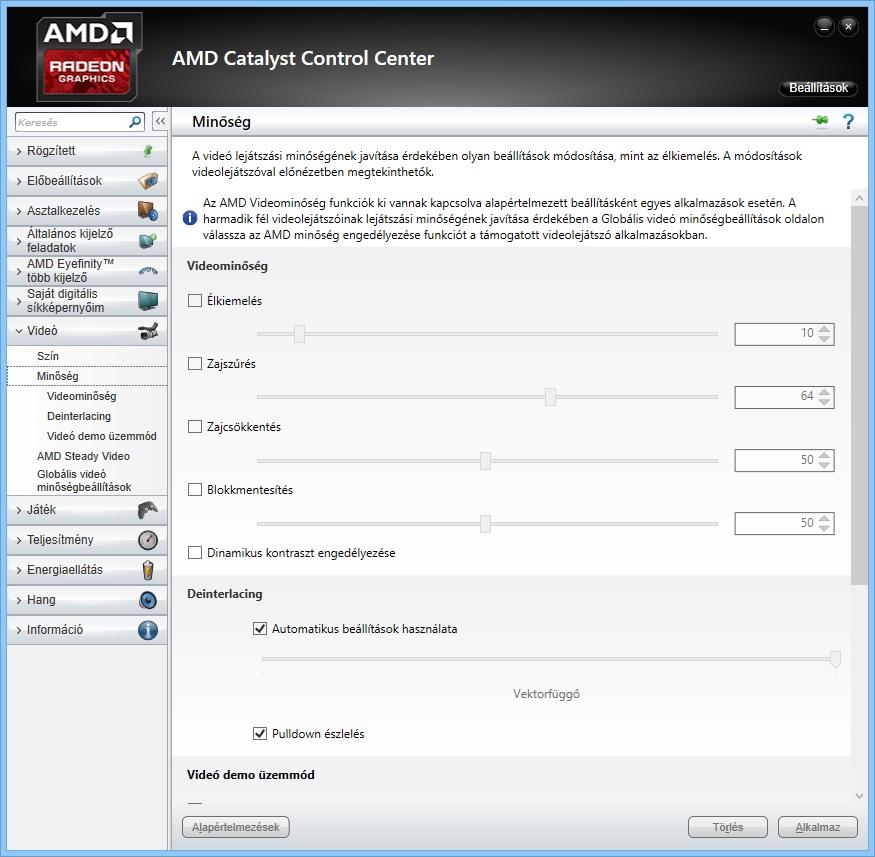875x857 pixels.
Task: Open the Szín video page
Action: (47, 356)
